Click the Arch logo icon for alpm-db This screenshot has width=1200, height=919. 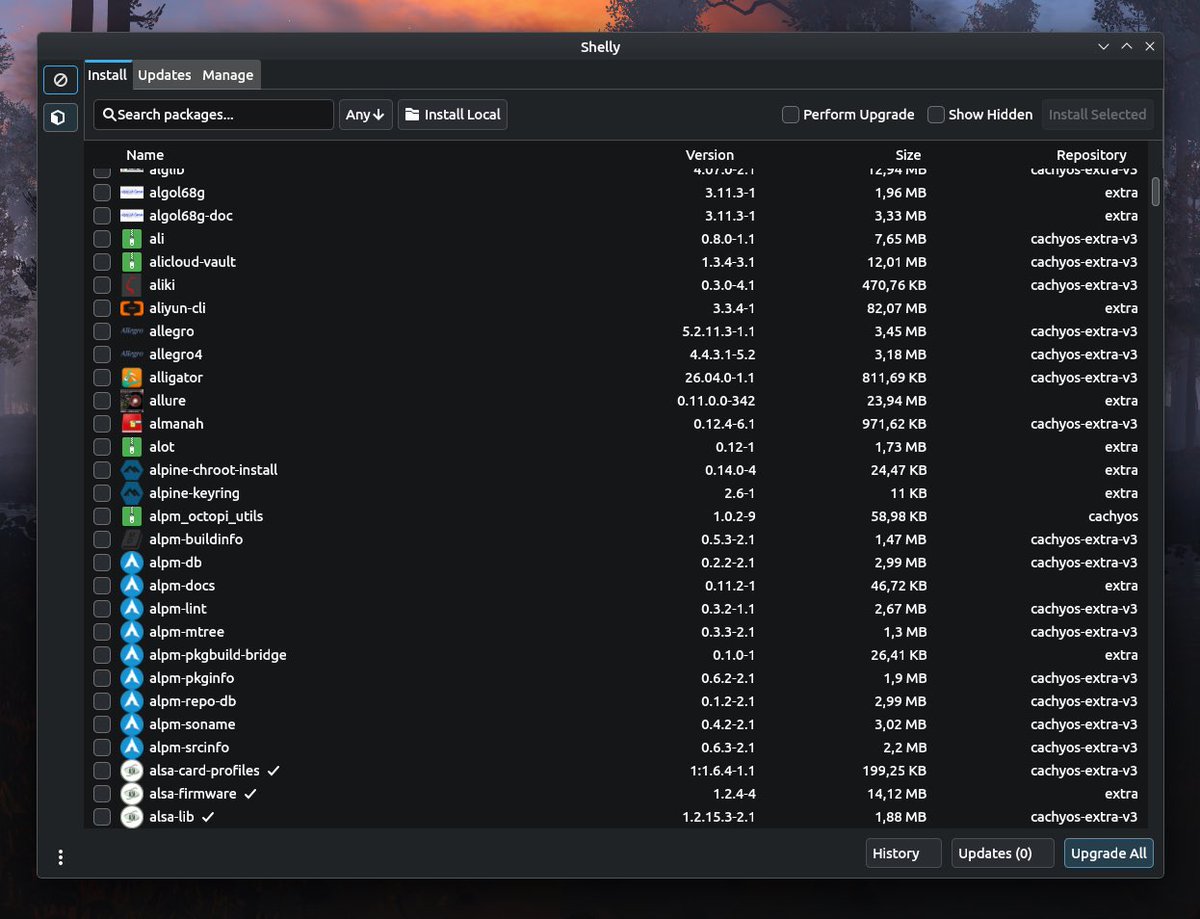pos(132,562)
